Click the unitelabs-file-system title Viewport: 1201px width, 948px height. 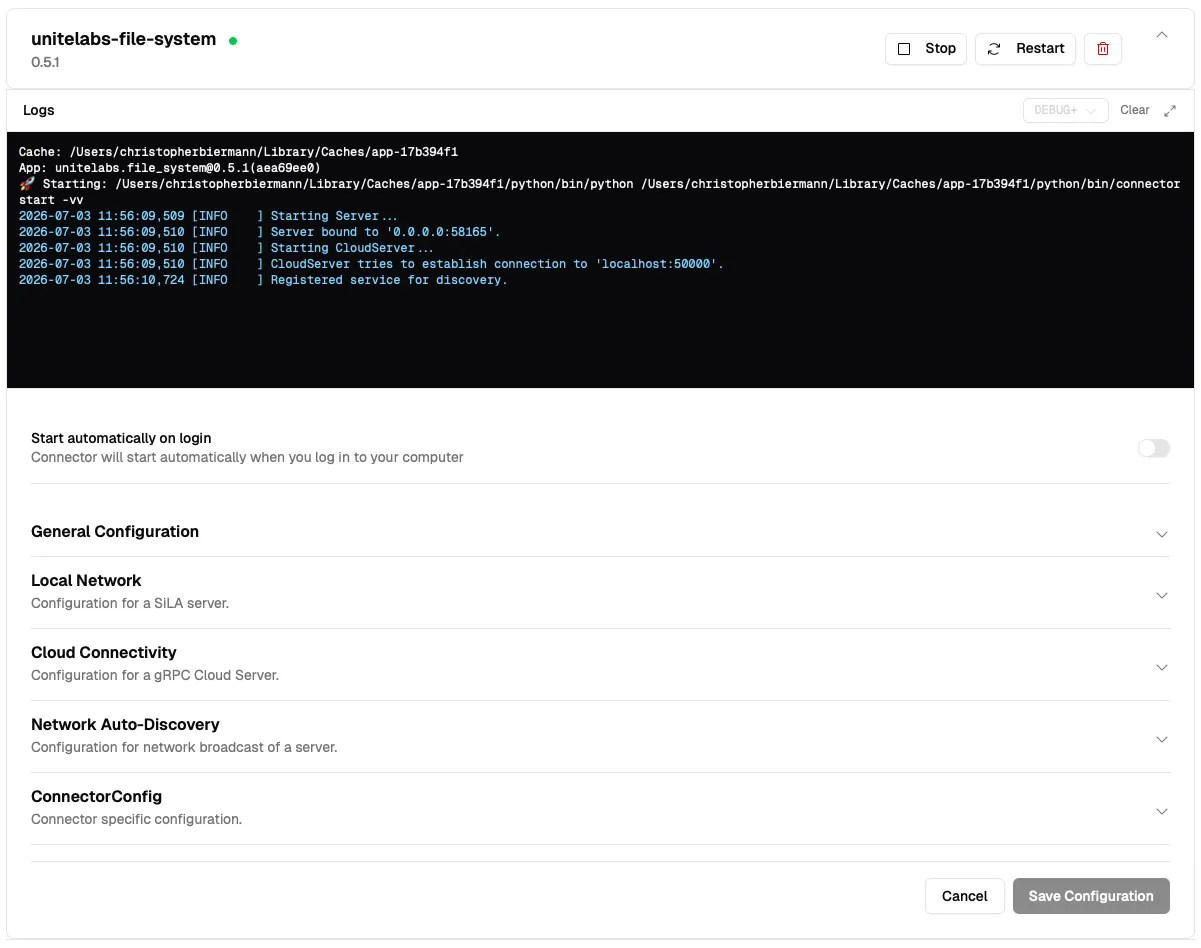point(124,39)
